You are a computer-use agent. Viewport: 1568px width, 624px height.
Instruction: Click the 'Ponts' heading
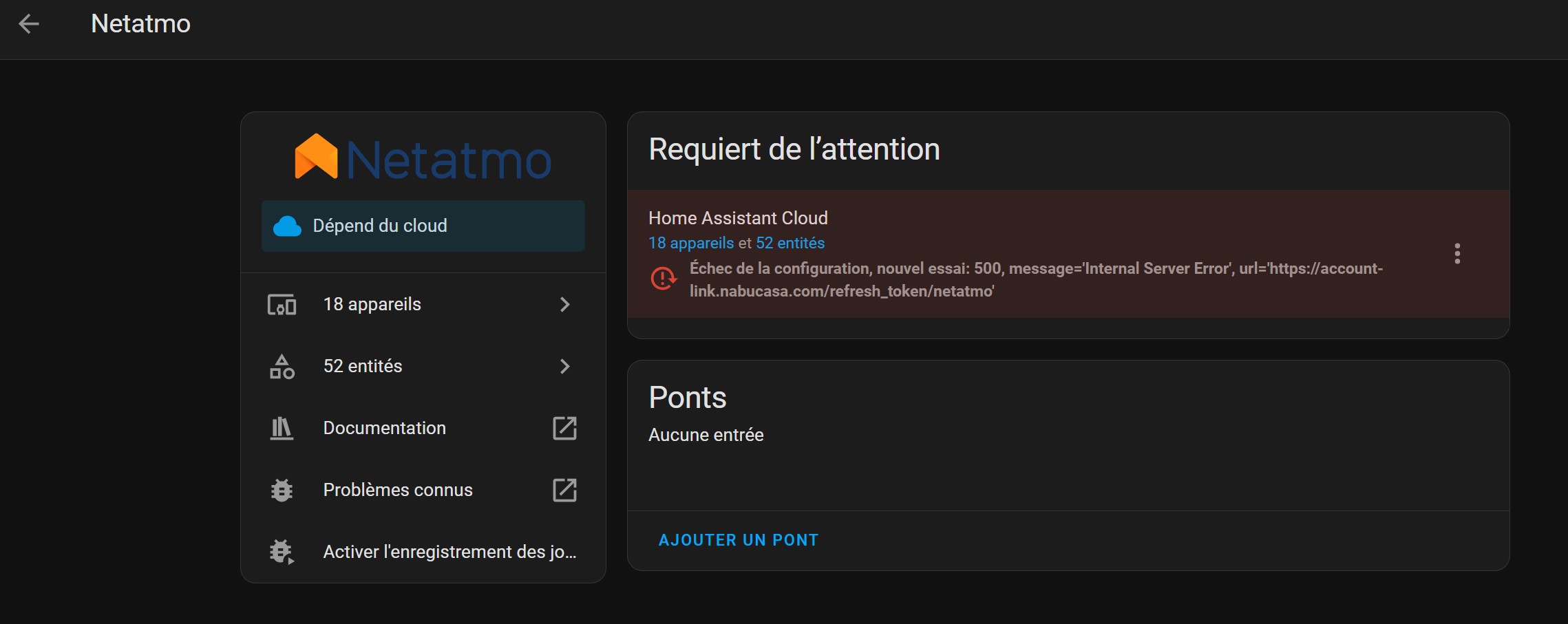(x=688, y=398)
